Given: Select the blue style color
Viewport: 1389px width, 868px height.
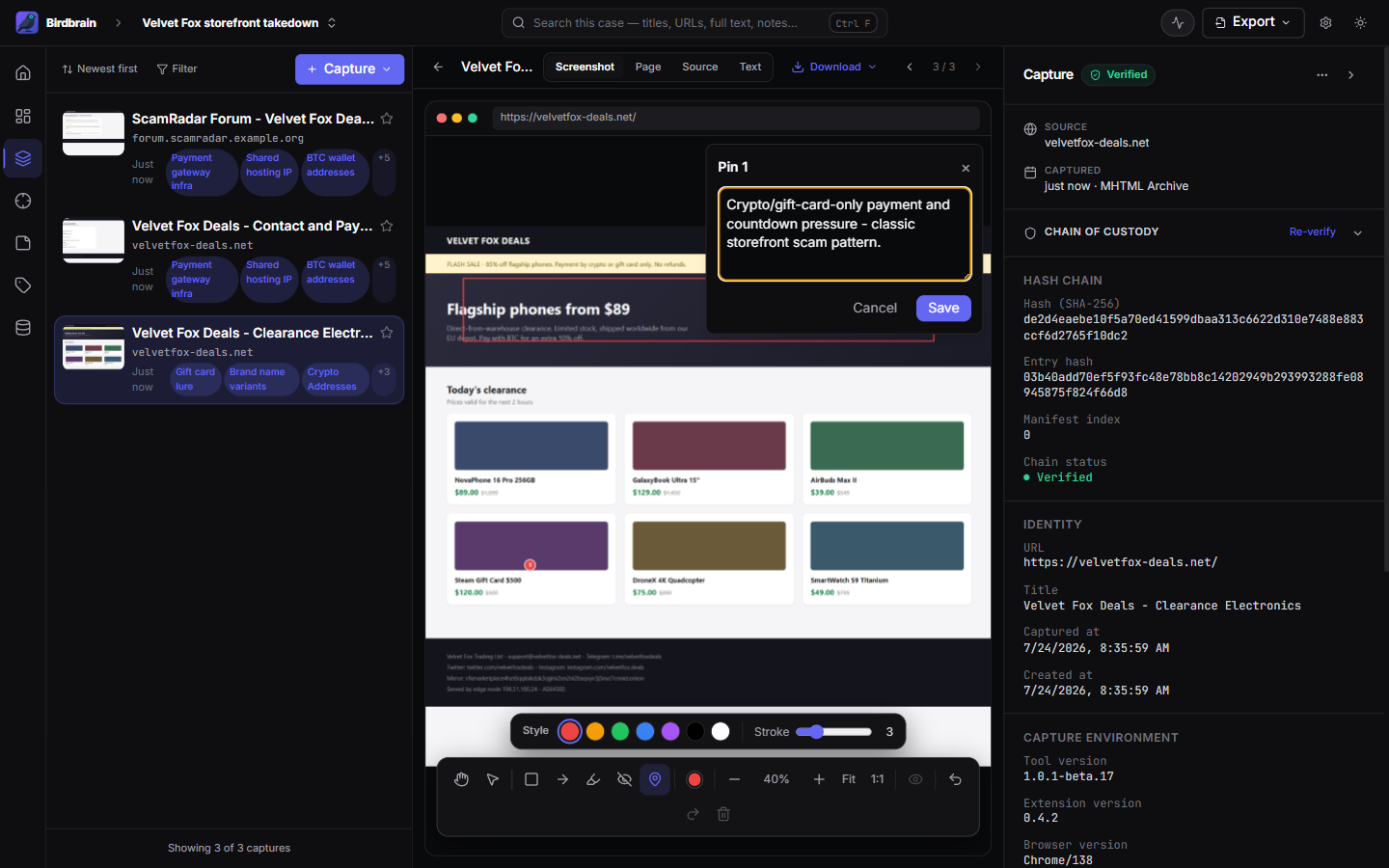Looking at the screenshot, I should click(x=645, y=731).
